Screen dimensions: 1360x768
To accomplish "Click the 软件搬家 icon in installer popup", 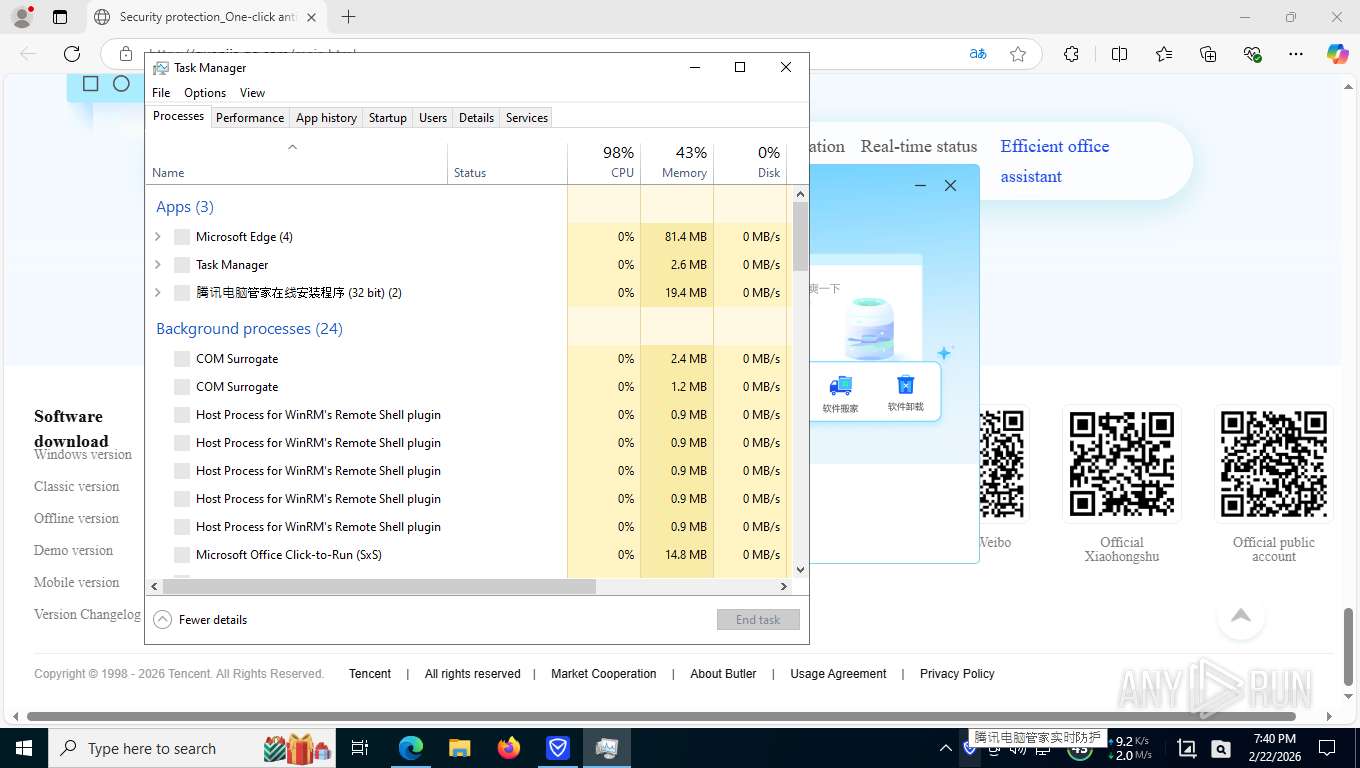I will 840,385.
